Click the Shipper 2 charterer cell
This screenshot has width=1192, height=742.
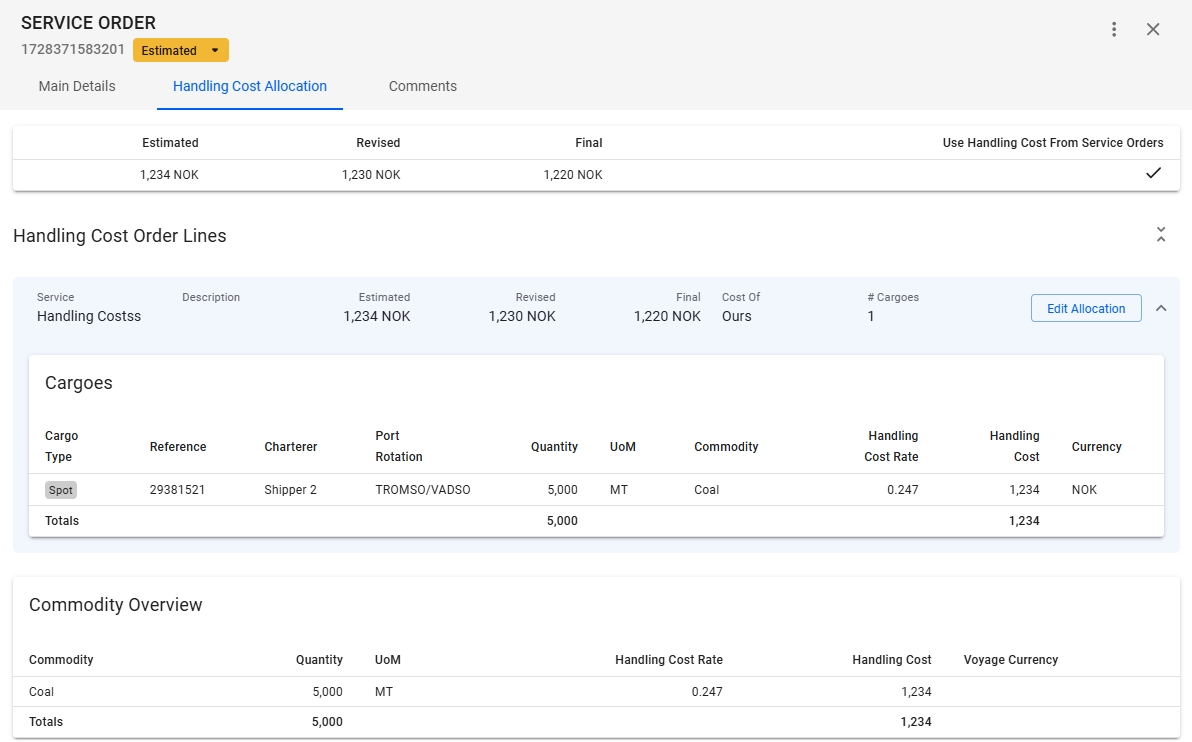coord(291,490)
